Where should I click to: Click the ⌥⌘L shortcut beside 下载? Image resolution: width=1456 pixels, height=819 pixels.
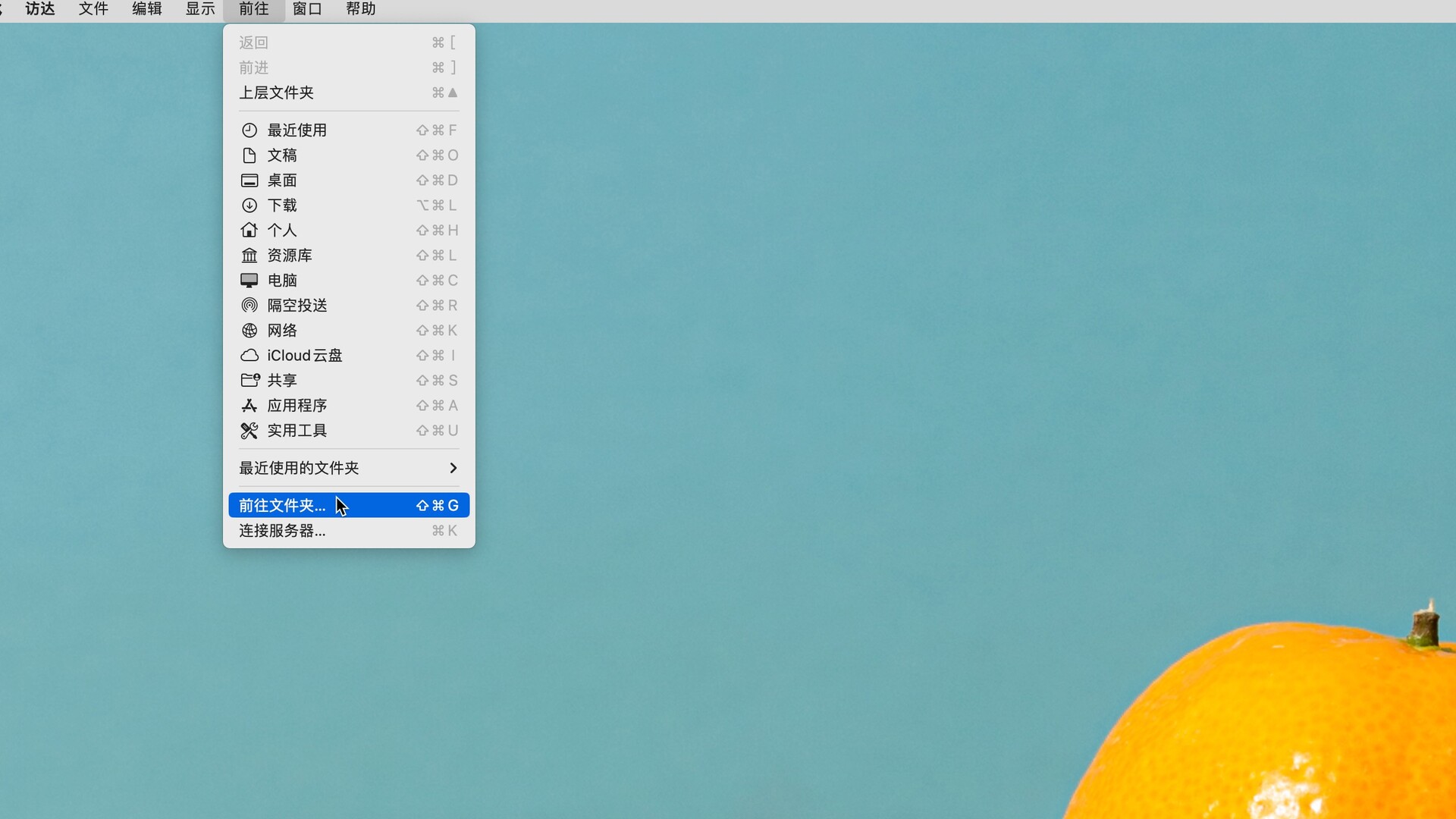(x=437, y=206)
